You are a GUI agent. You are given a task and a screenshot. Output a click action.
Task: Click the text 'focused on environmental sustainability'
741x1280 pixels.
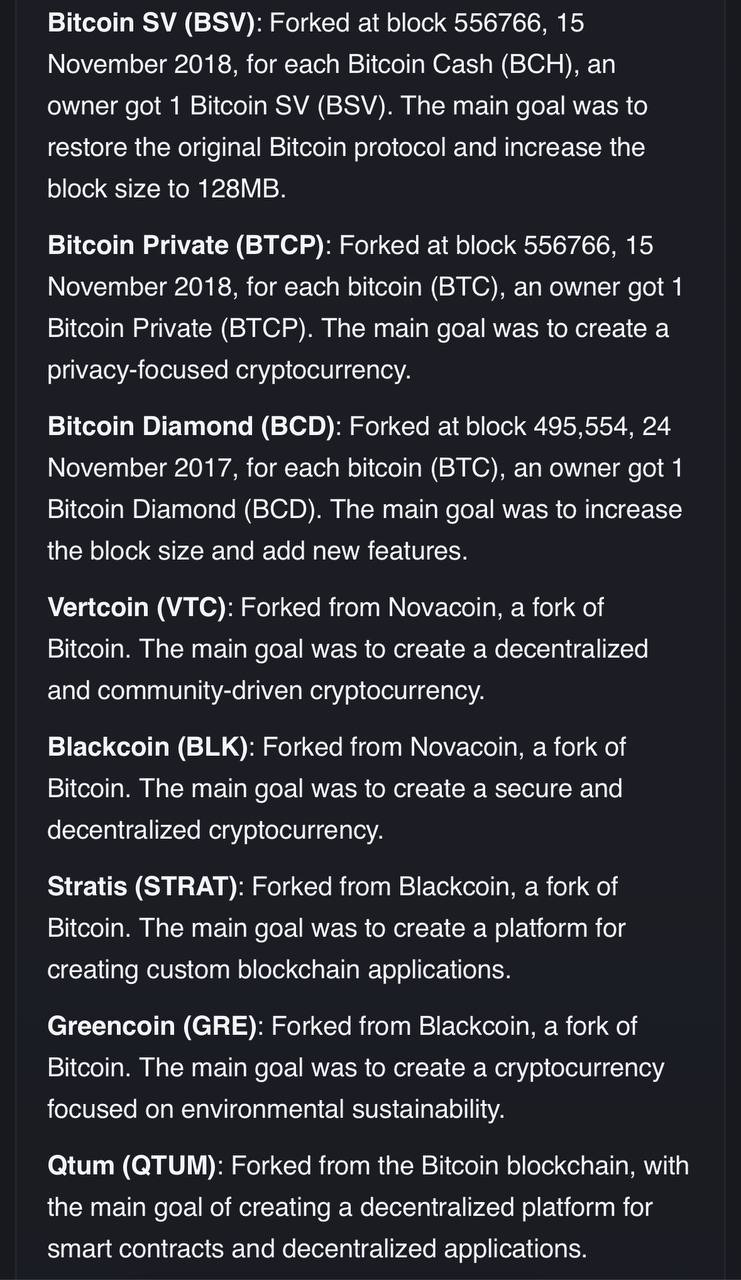coord(274,1111)
